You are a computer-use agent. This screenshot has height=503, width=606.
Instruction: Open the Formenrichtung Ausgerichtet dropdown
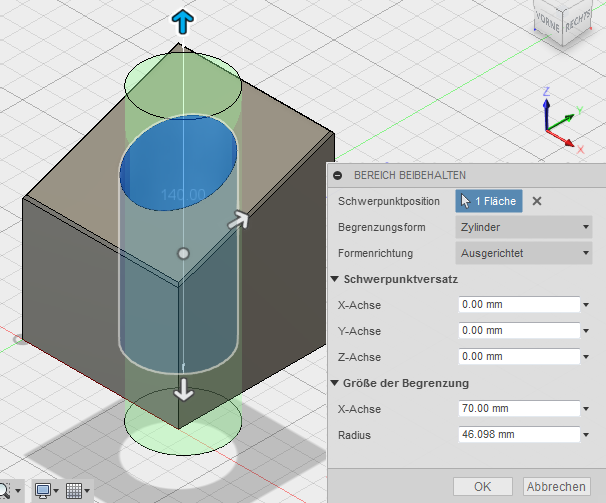(524, 253)
